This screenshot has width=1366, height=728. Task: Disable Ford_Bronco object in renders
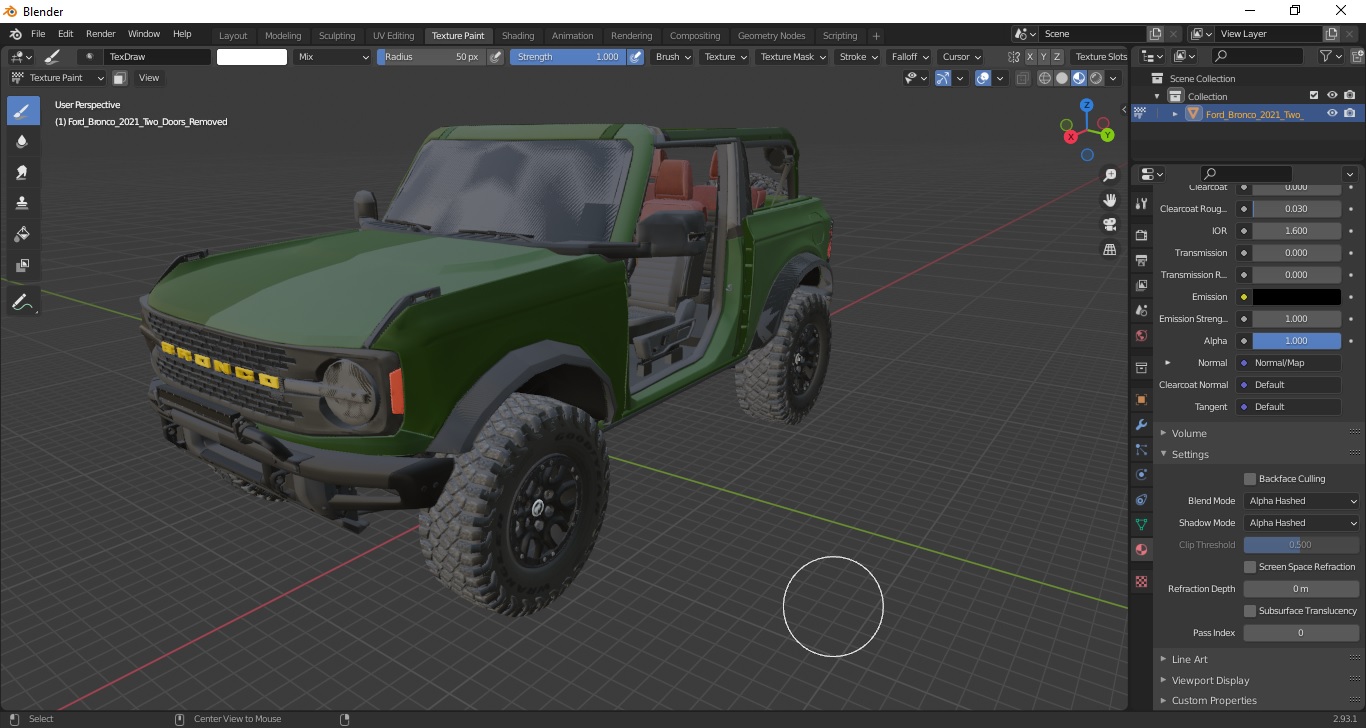pos(1350,114)
